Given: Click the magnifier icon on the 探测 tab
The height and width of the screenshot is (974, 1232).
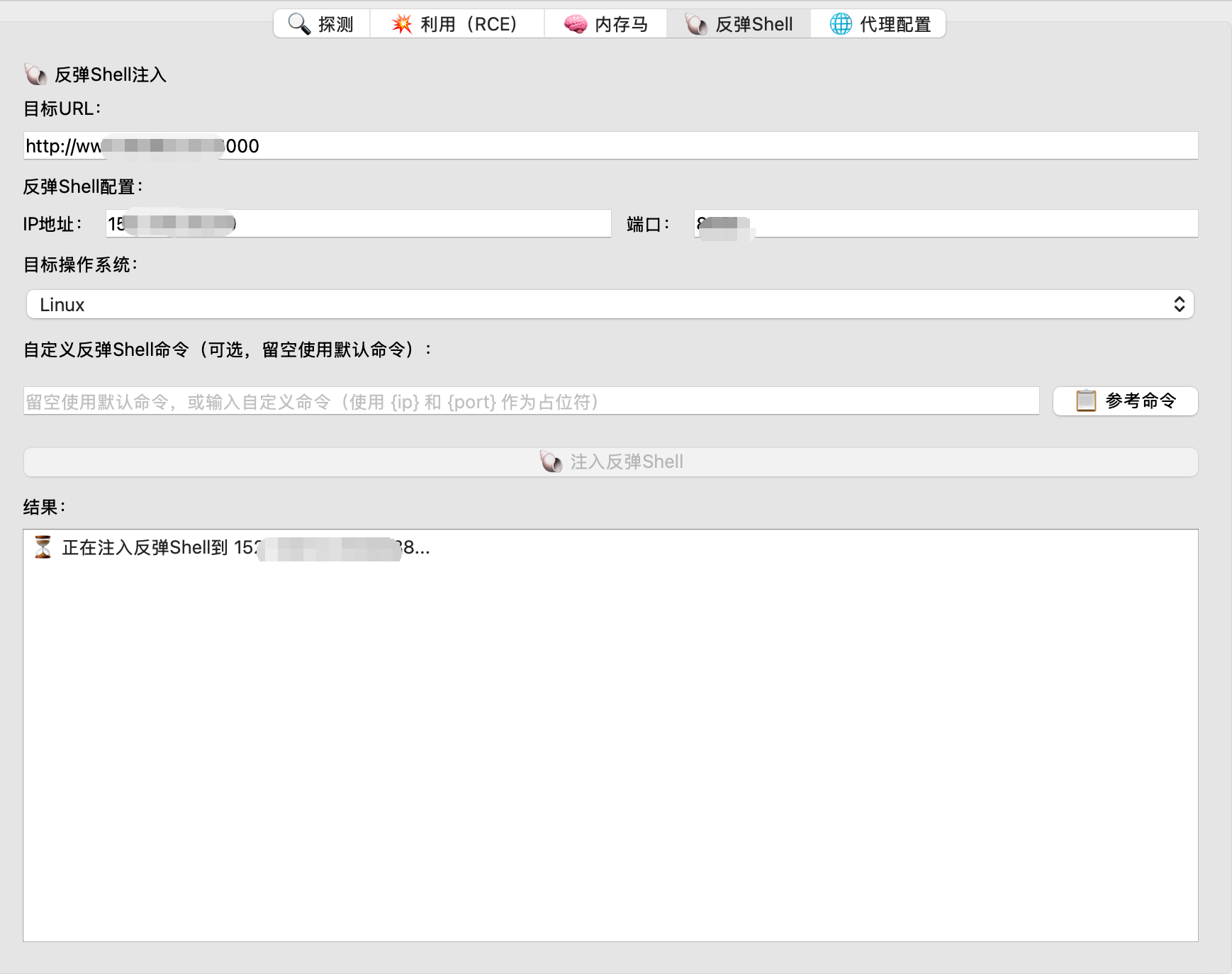Looking at the screenshot, I should pos(299,24).
